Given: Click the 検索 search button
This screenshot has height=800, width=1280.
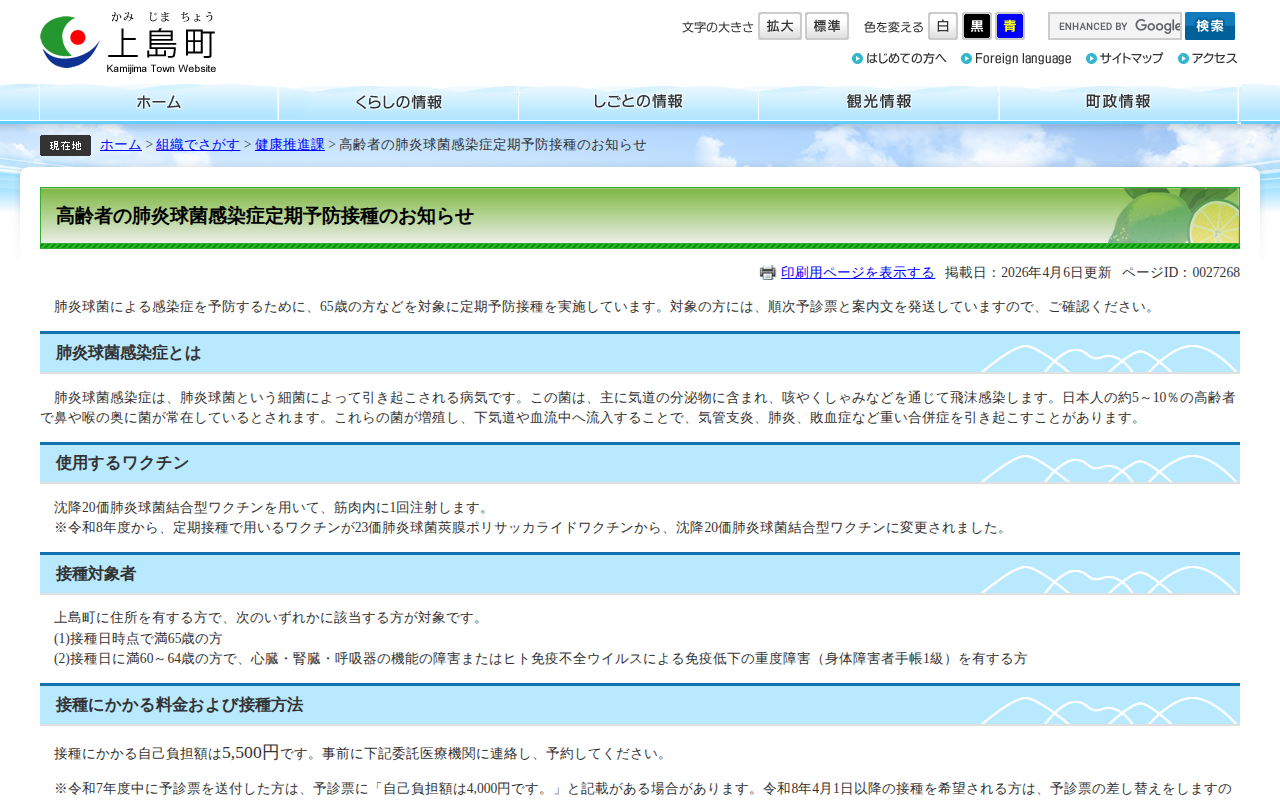Looking at the screenshot, I should click(1210, 26).
